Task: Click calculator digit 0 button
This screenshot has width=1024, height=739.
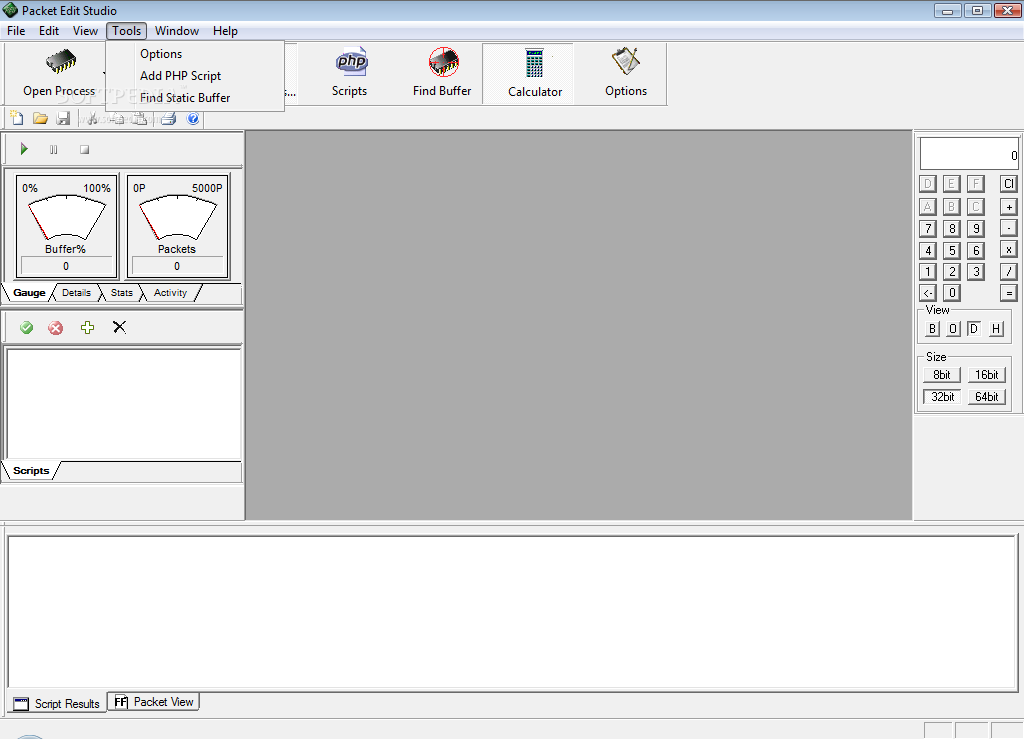Action: (952, 292)
